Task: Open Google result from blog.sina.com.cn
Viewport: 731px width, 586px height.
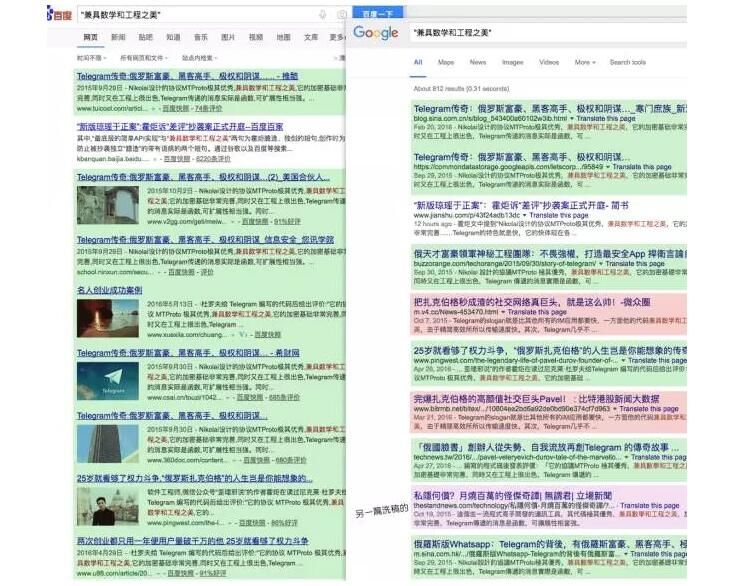Action: click(550, 109)
